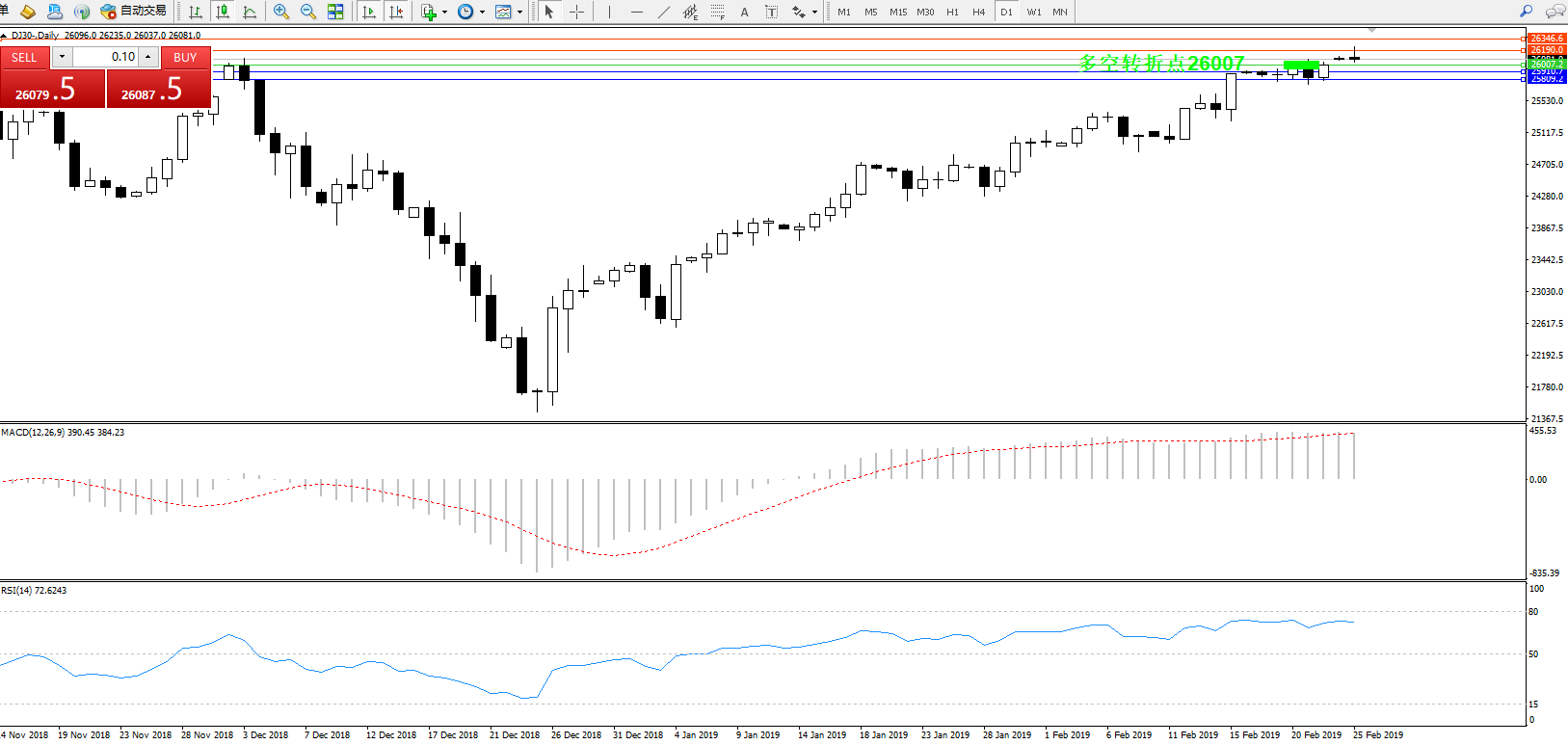This screenshot has width=1568, height=745.
Task: Toggle chart auto scroll
Action: [369, 12]
